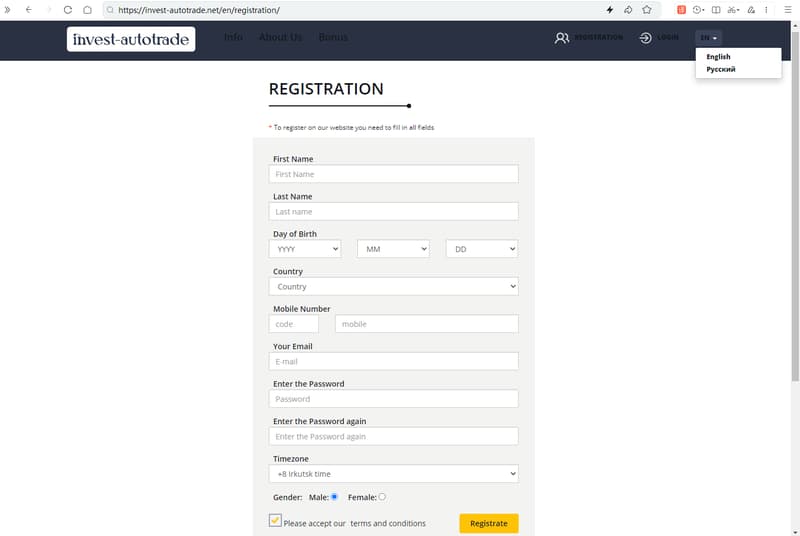
Task: Open the Timezone dropdown
Action: (394, 474)
